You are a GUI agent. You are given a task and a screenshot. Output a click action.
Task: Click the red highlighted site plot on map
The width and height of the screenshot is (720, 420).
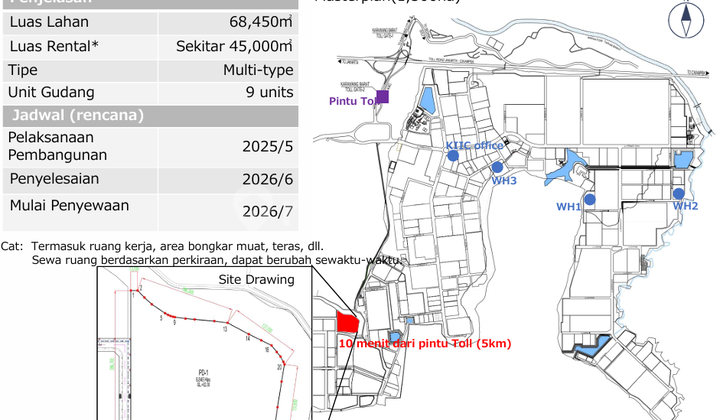[x=347, y=322]
